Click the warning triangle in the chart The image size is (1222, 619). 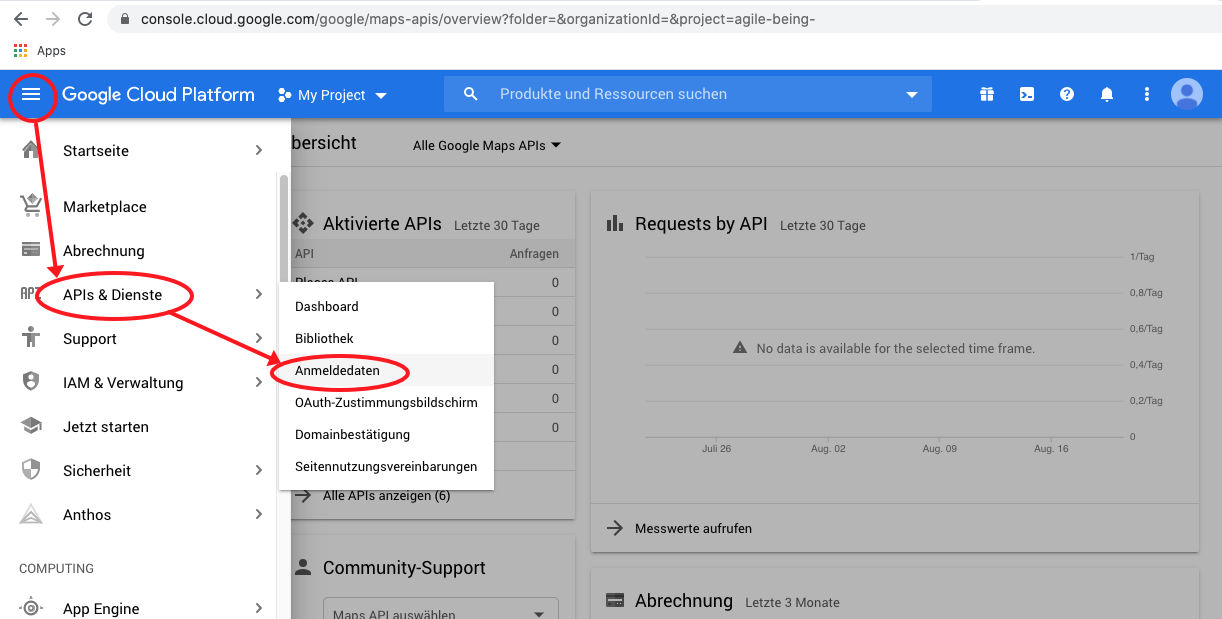point(740,348)
